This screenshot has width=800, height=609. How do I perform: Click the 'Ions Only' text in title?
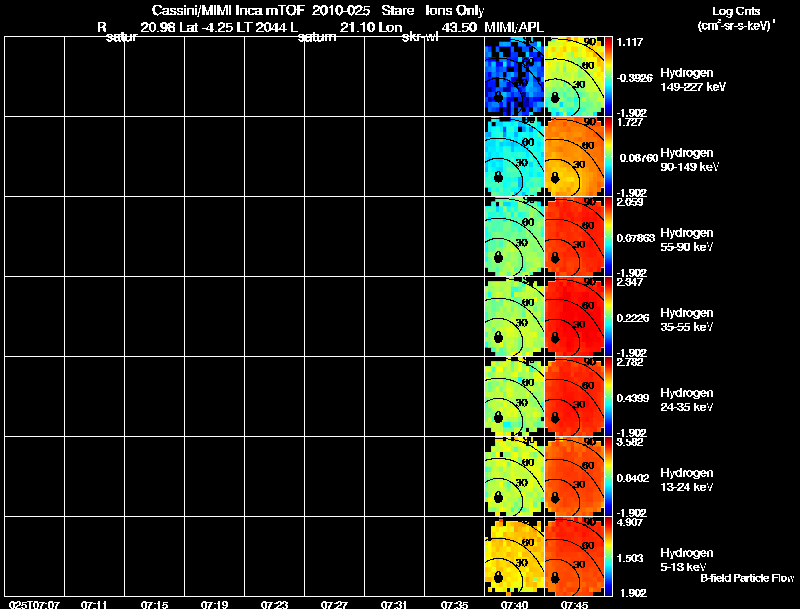[455, 11]
